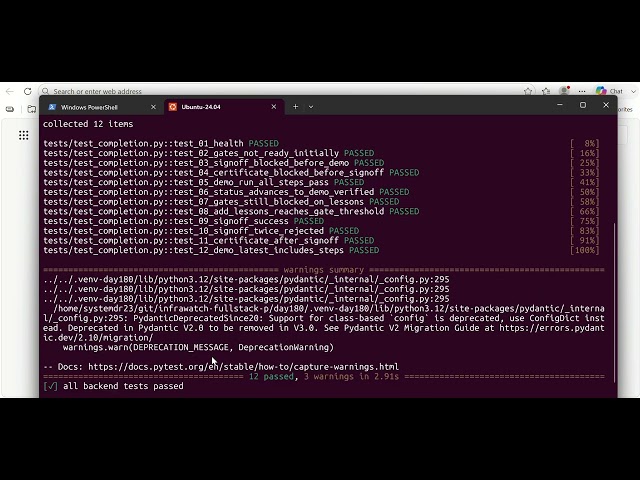Close the Windows PowerShell tab
Viewport: 640px width, 480px height.
point(153,107)
